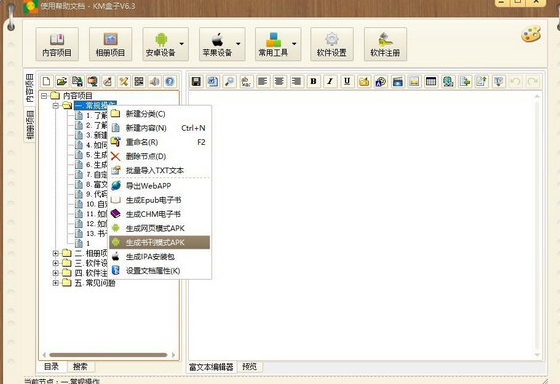Expand the 四.软件注 folder node

coord(55,273)
